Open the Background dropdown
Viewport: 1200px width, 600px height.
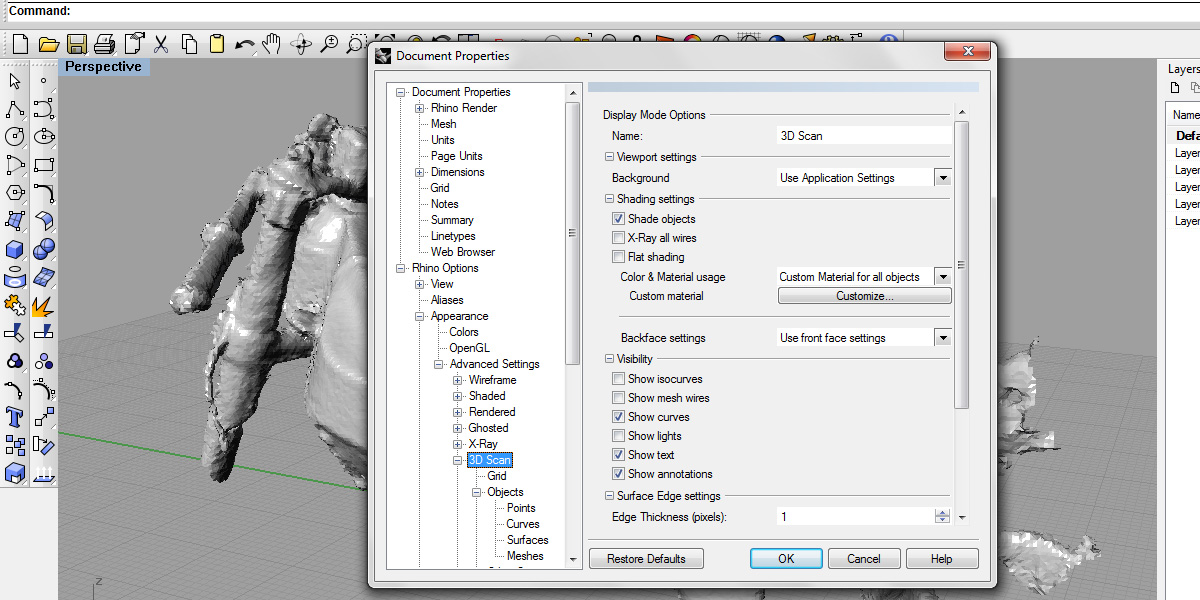click(942, 178)
